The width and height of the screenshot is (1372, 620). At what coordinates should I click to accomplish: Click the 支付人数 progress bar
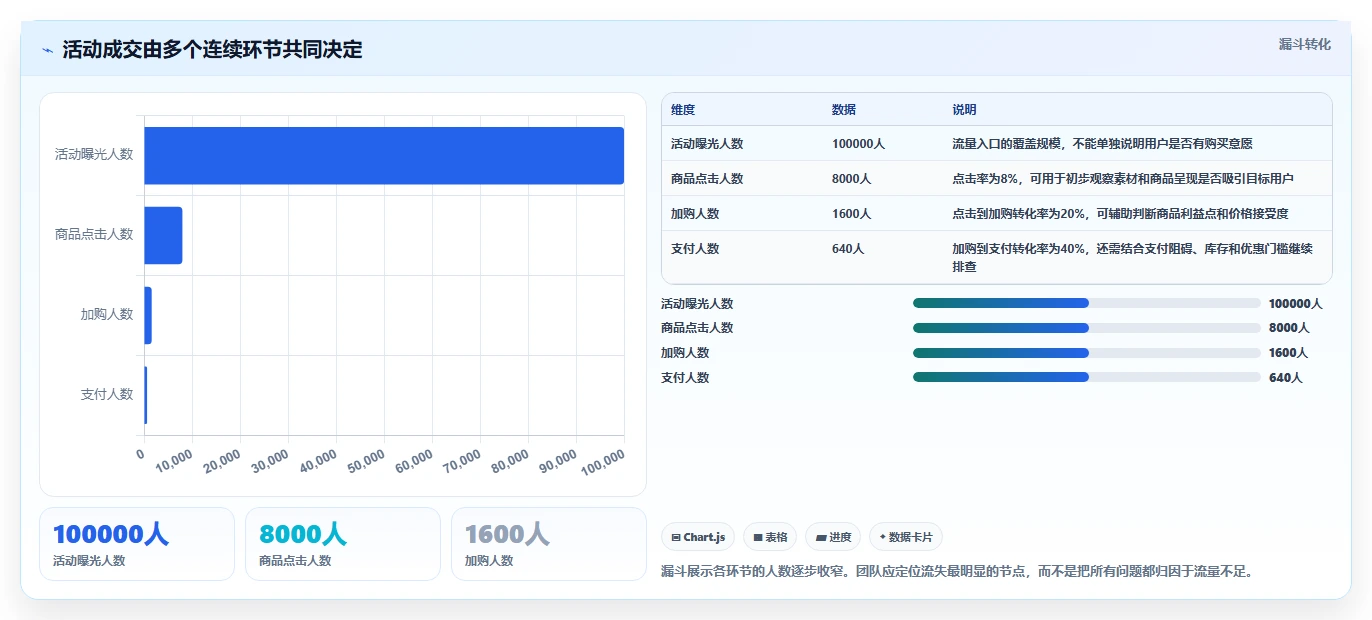1086,377
